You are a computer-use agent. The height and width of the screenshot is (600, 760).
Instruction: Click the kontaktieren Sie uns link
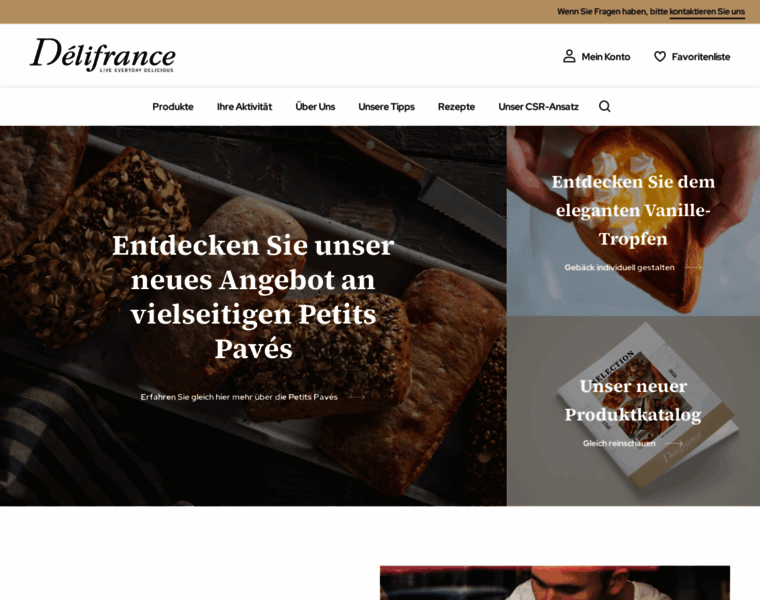707,12
